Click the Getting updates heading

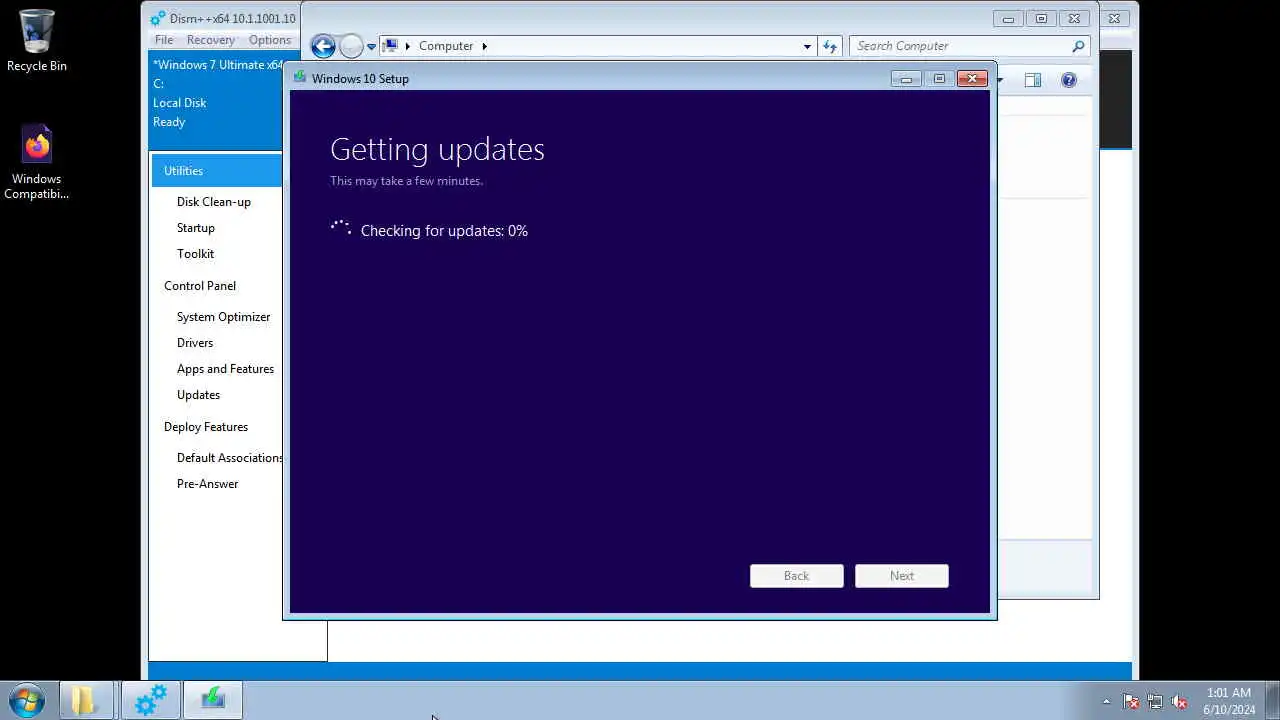click(x=438, y=149)
